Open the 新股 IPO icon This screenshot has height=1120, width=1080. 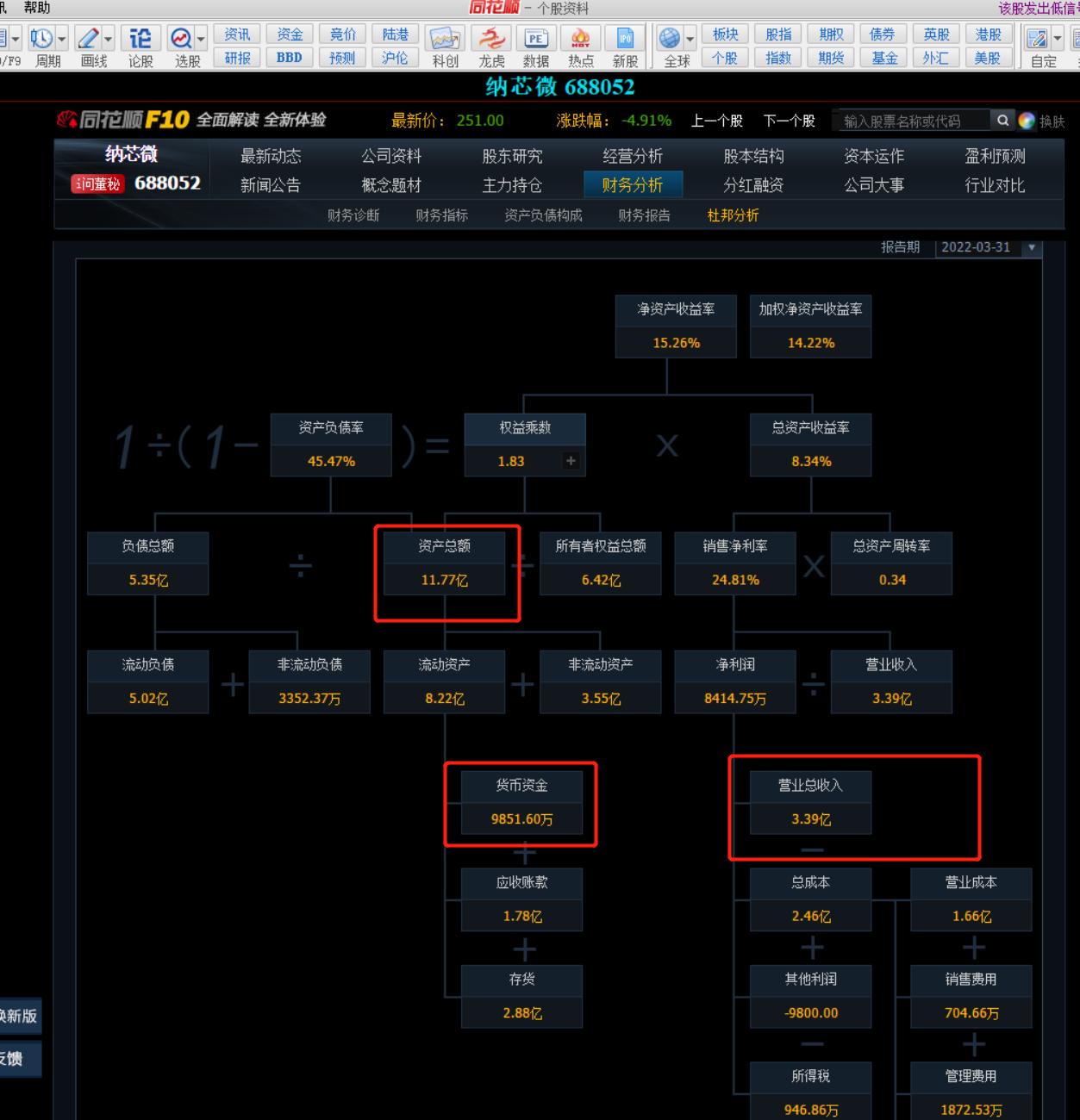coord(625,39)
